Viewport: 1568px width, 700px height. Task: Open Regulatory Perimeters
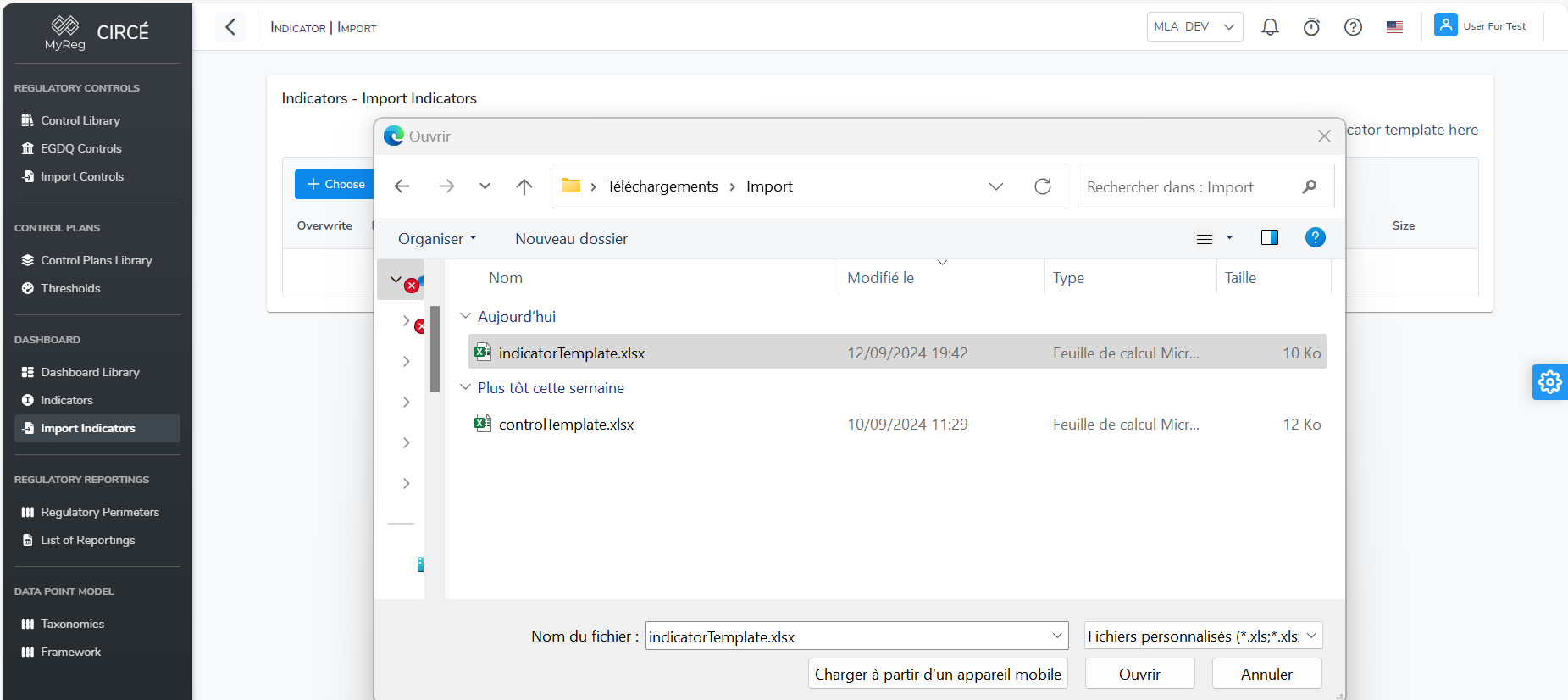(100, 512)
